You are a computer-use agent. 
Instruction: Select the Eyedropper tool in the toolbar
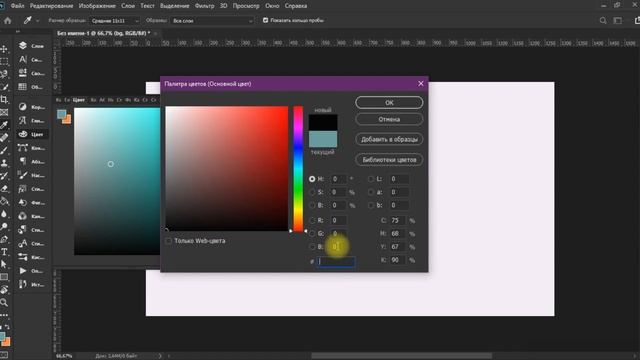[x=4, y=125]
